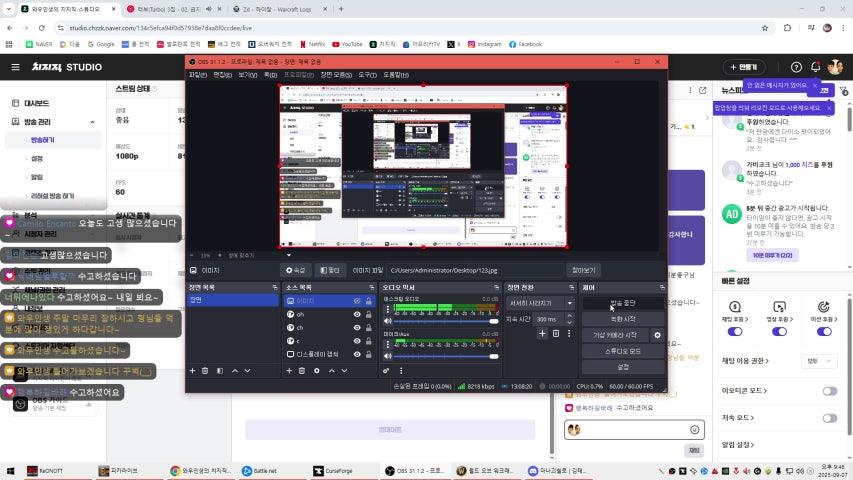The width and height of the screenshot is (853, 480).
Task: Enable 이모티콘 모드 switch
Action: [830, 391]
